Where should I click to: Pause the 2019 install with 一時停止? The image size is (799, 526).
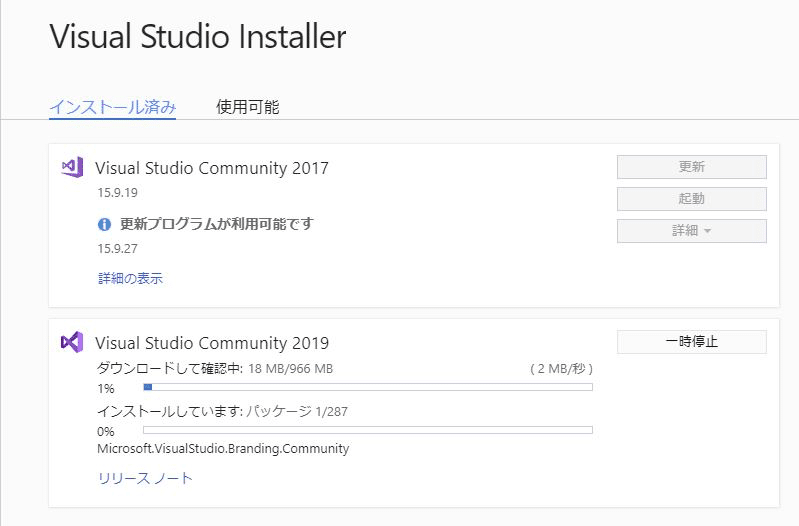691,341
